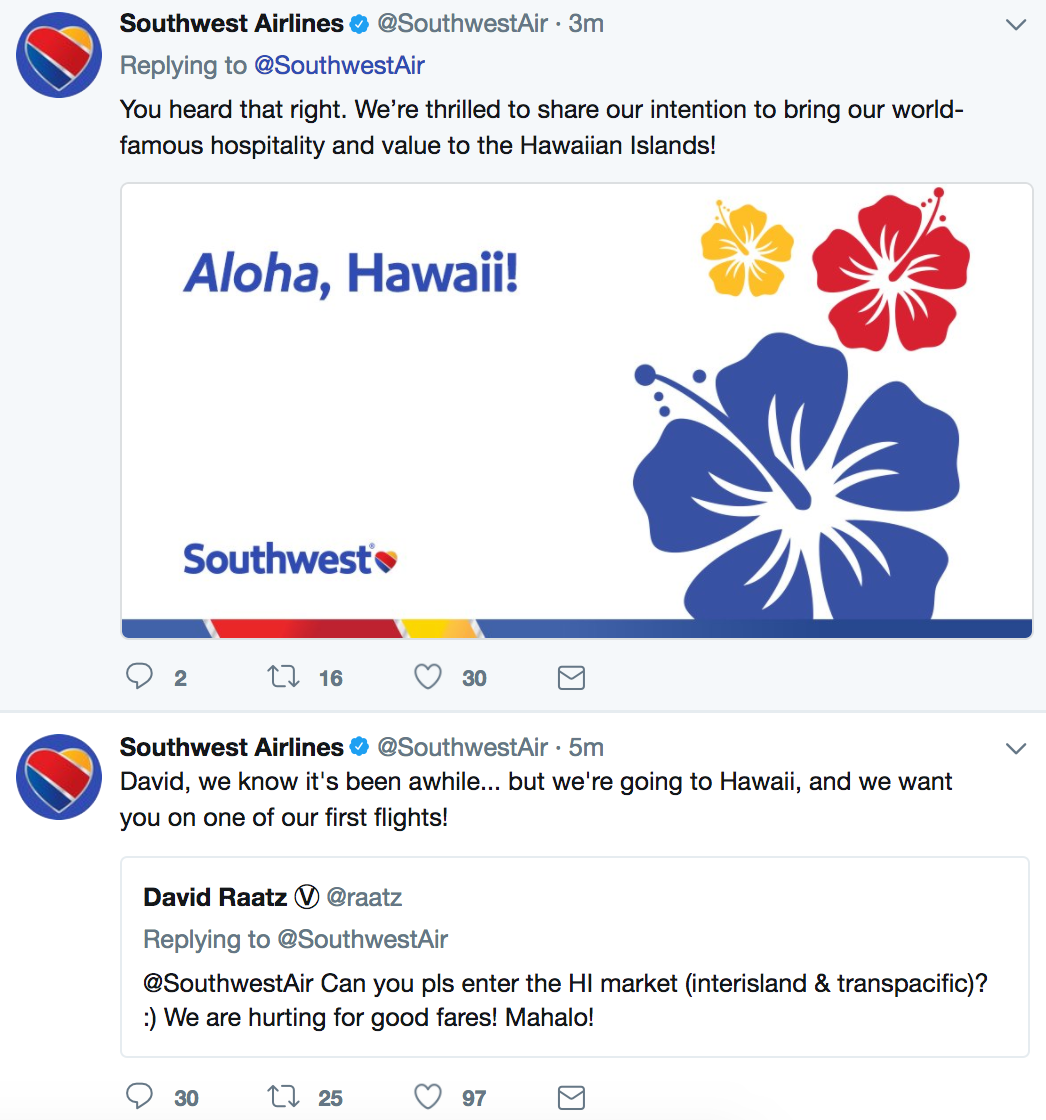Open the @SouthwestAir link in Replying to
This screenshot has height=1120, width=1046.
[x=339, y=66]
